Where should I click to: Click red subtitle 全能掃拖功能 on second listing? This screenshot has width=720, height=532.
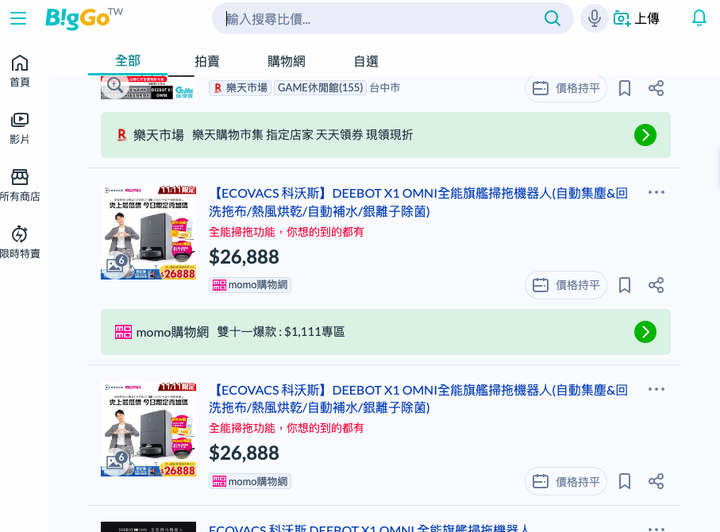[x=287, y=428]
